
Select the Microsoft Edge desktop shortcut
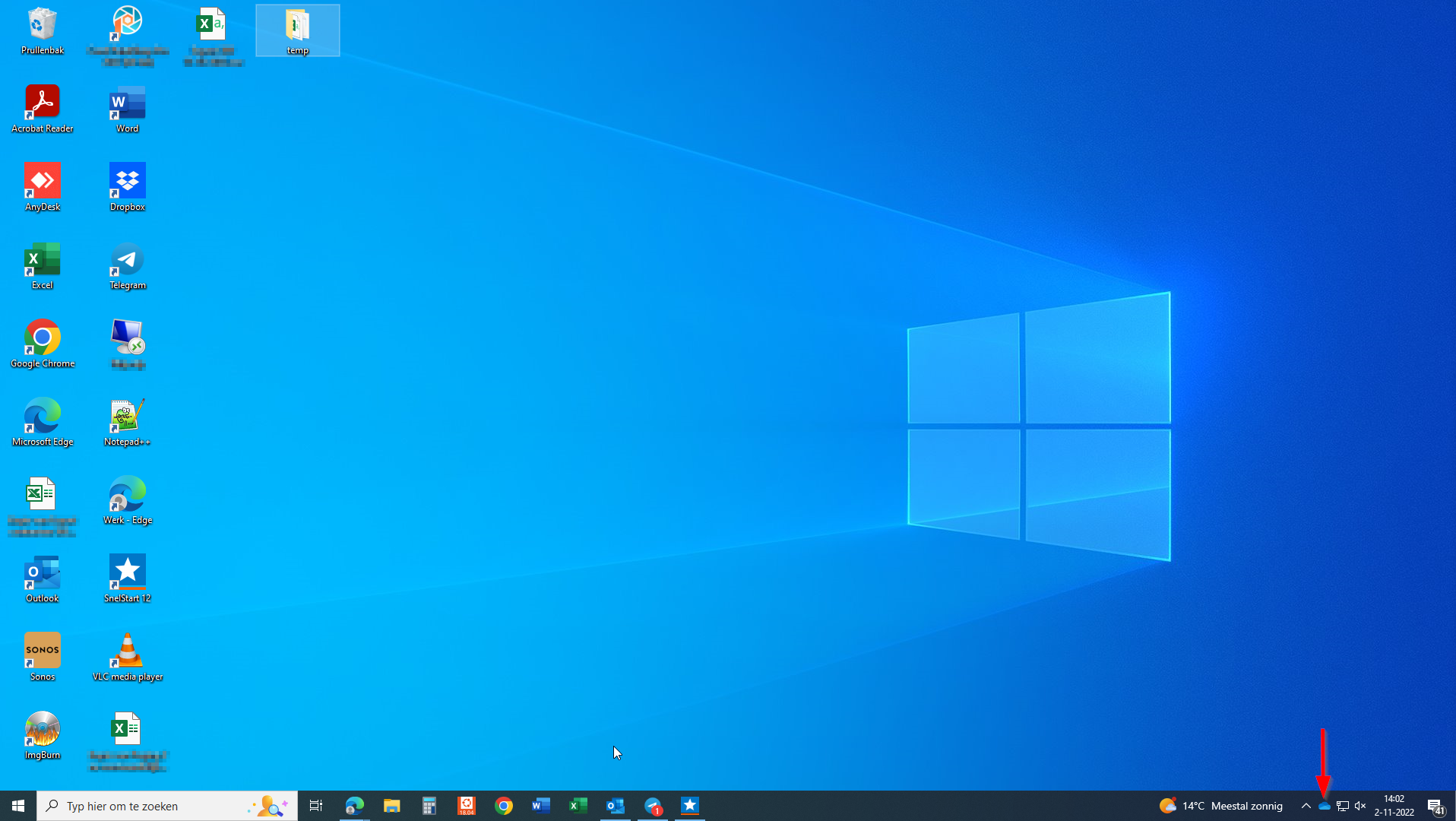click(x=43, y=422)
